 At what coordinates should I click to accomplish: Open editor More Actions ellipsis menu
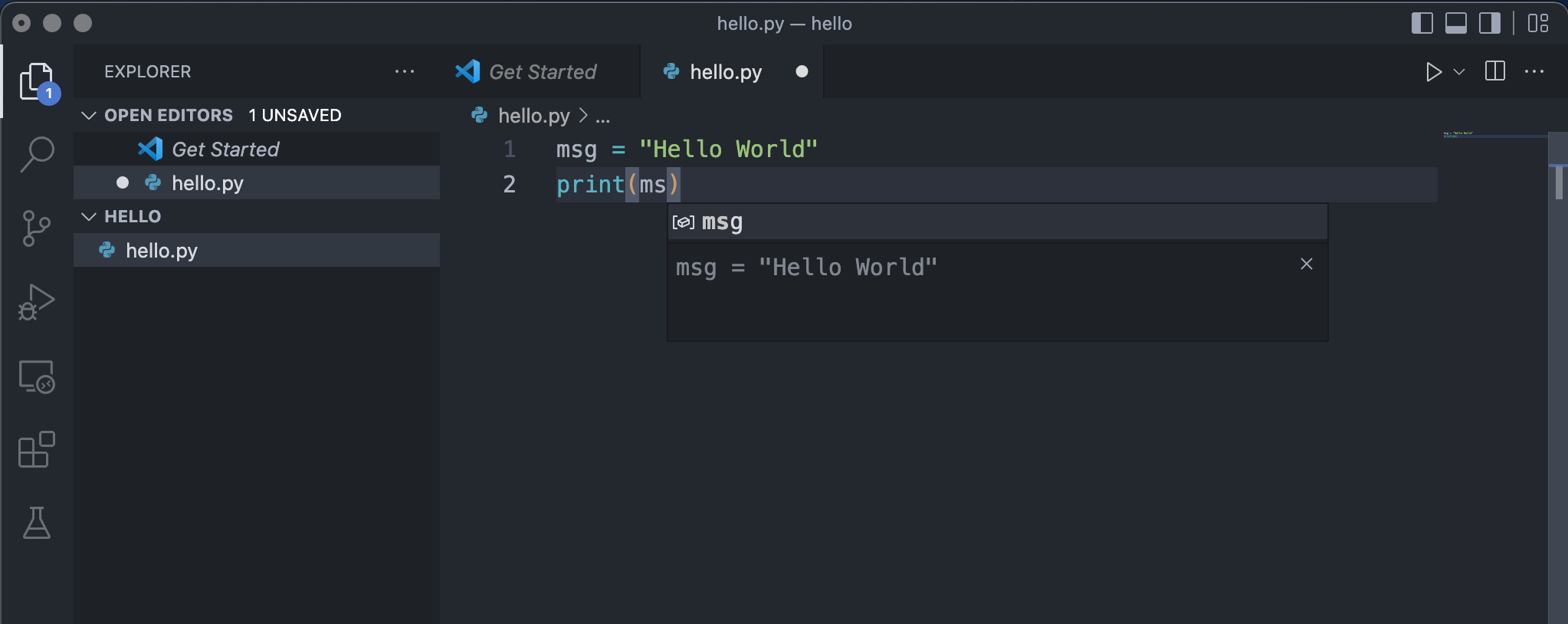click(1534, 71)
